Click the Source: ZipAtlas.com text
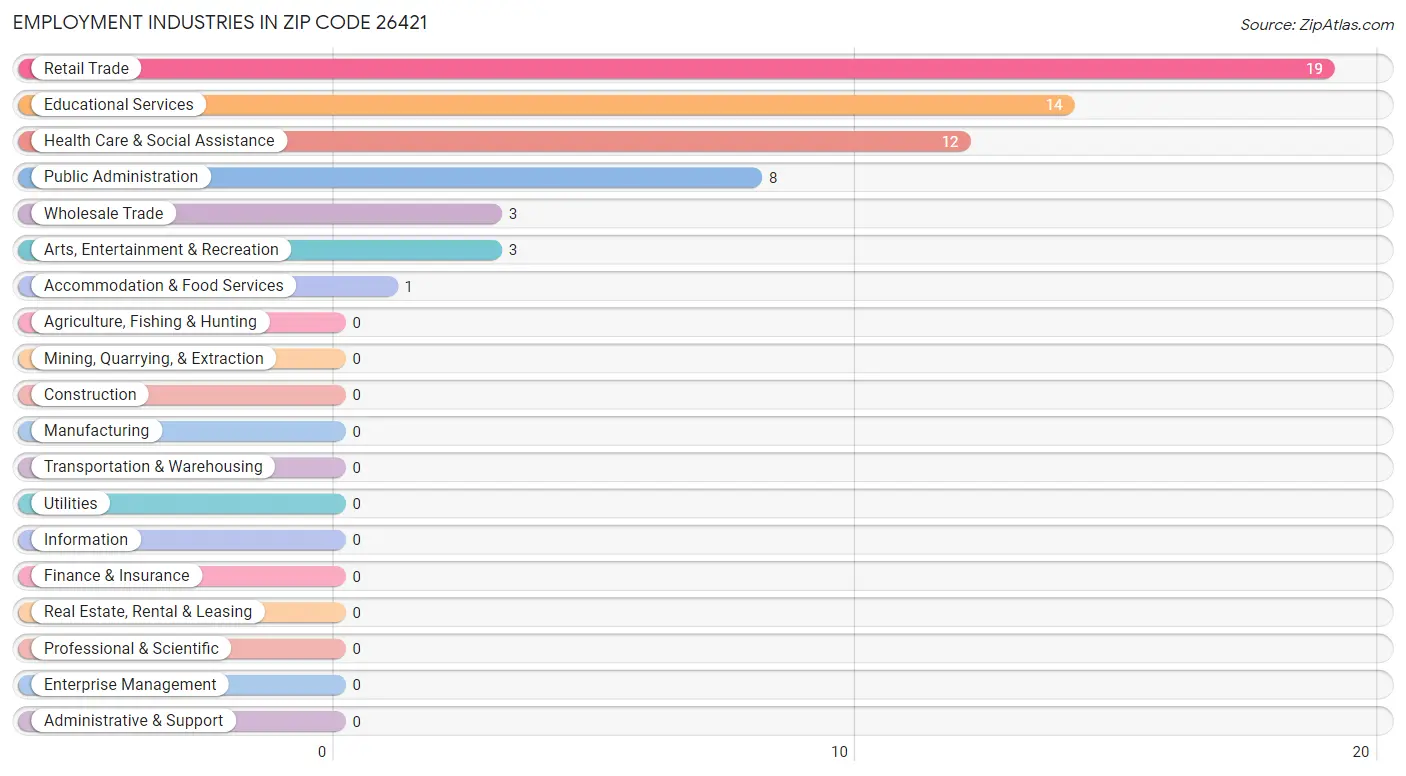The width and height of the screenshot is (1406, 776). point(1317,25)
